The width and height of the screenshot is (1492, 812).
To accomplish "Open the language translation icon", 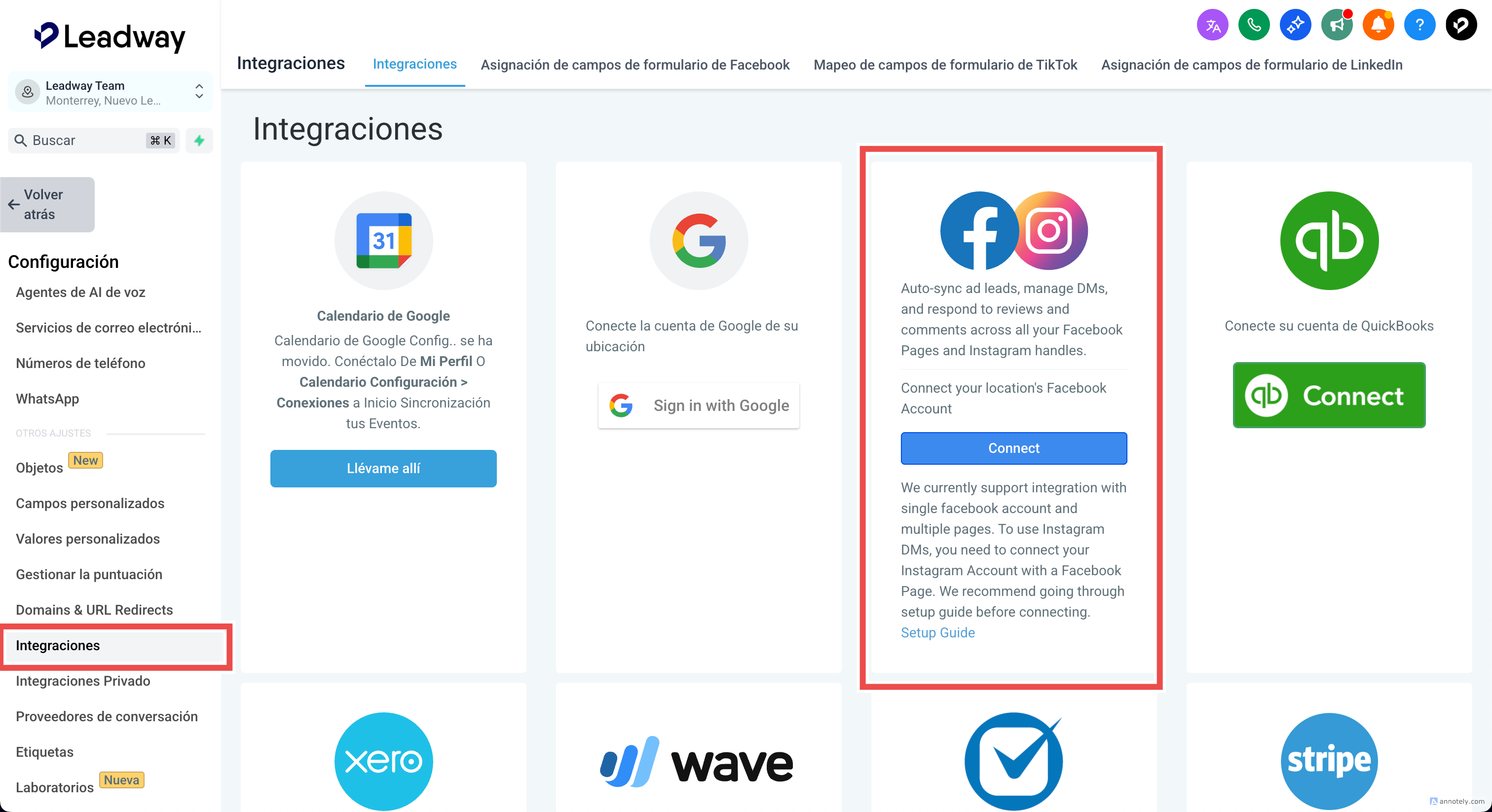I will point(1212,25).
